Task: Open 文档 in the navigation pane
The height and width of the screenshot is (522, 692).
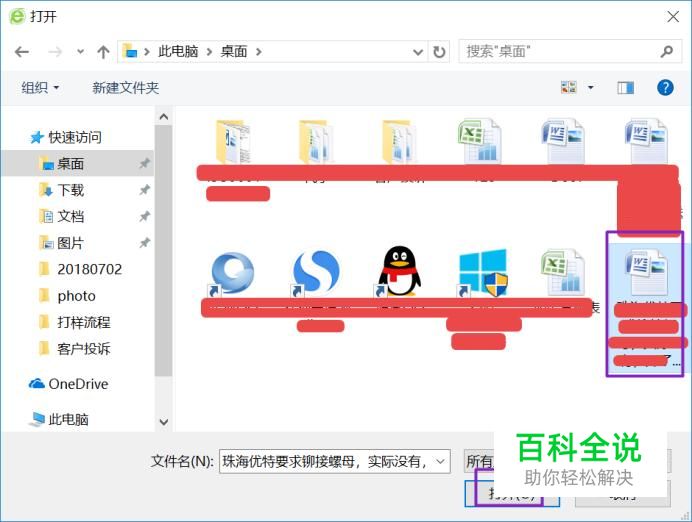Action: (x=62, y=217)
